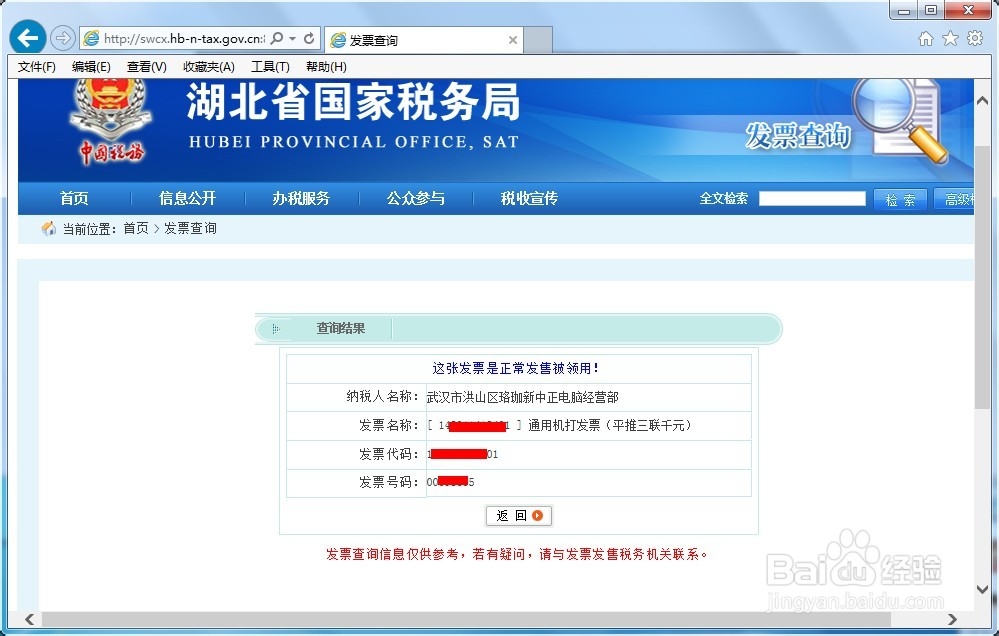Click the 检索 search button

[x=899, y=198]
